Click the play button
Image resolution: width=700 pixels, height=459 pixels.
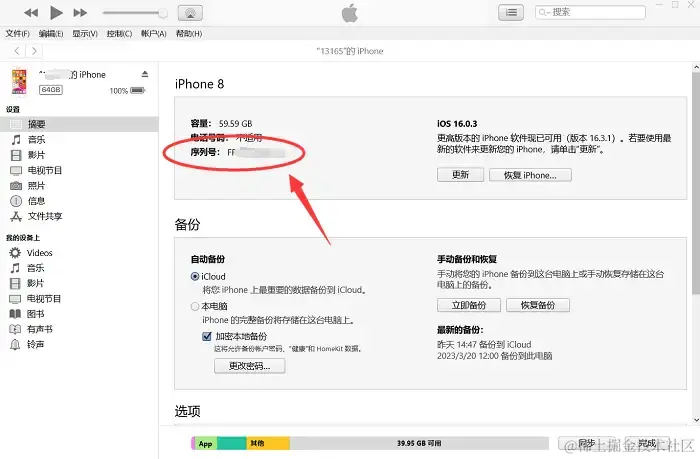56,13
